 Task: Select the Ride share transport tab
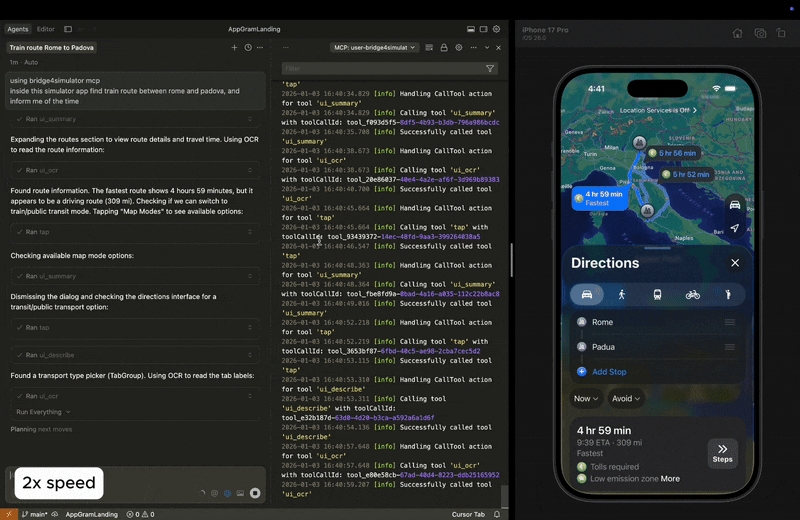coord(728,294)
